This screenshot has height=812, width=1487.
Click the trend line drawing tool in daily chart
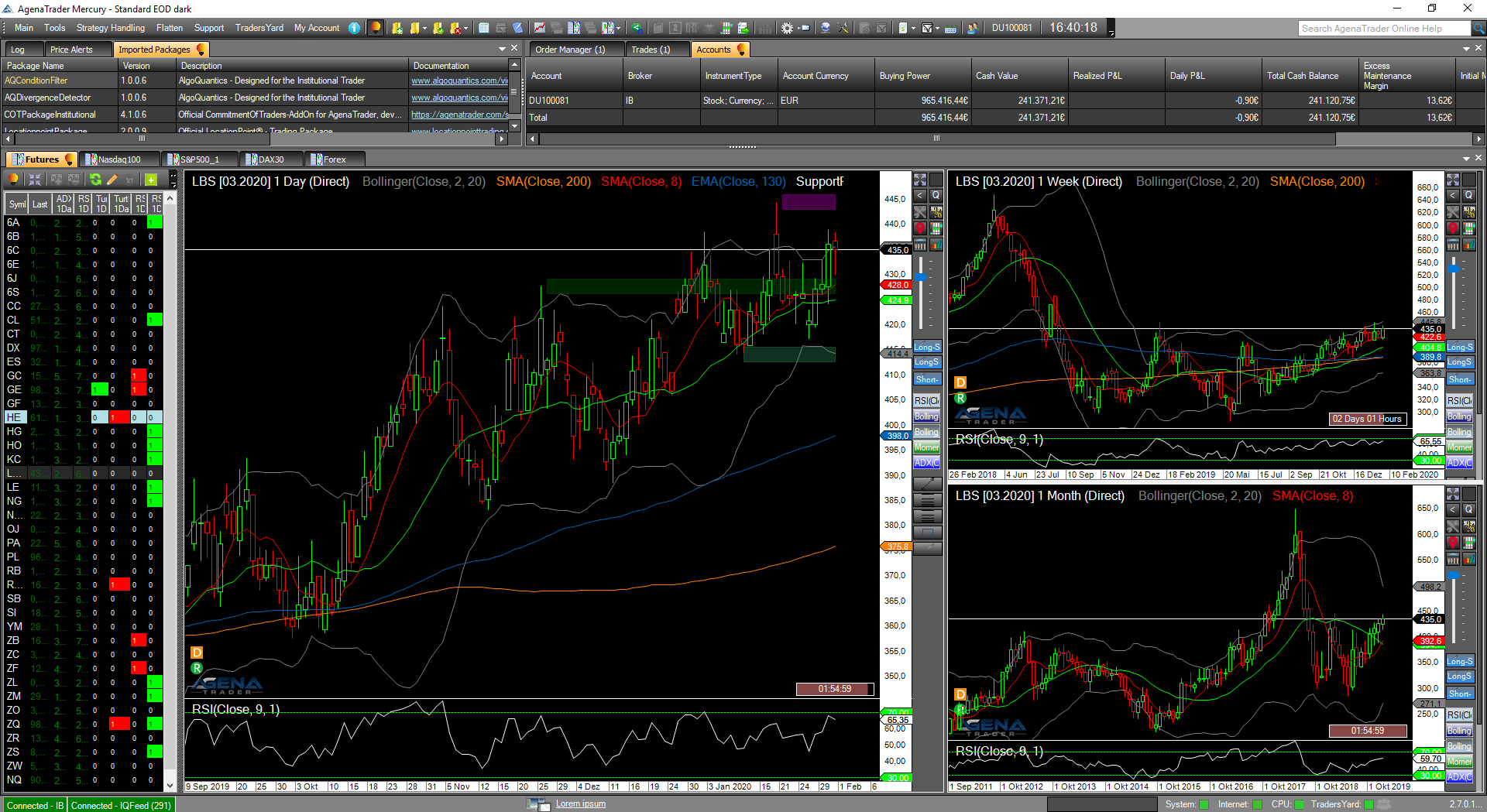[x=927, y=484]
